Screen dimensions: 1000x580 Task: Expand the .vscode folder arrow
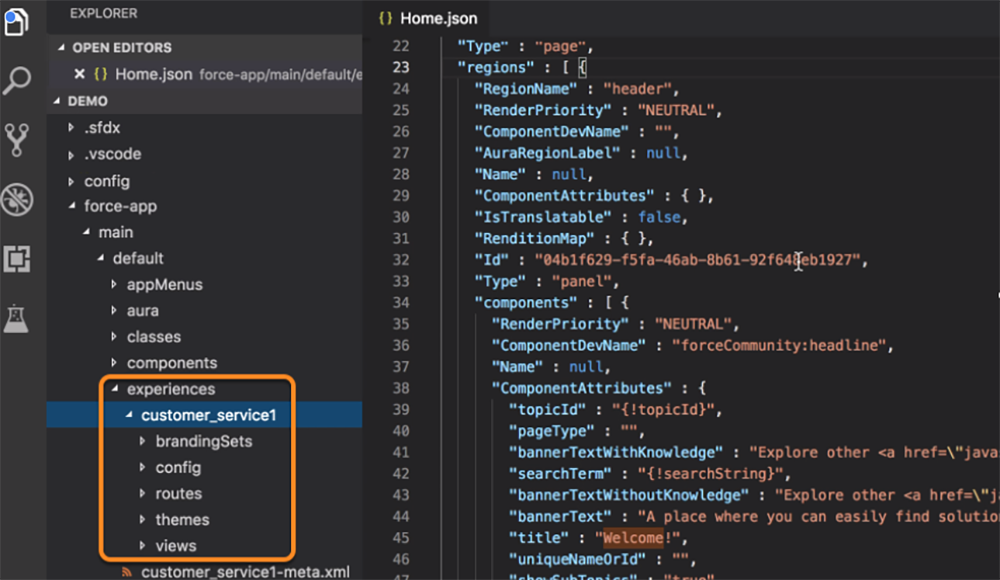(71, 154)
